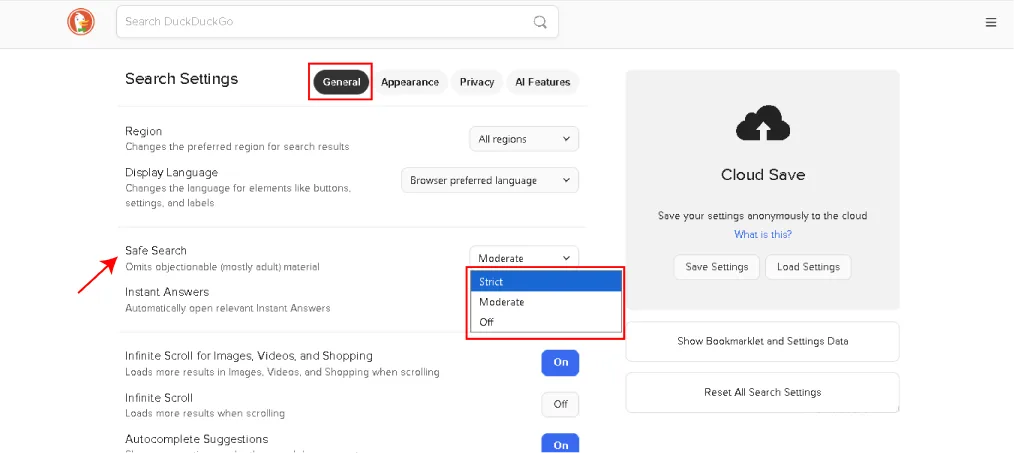Click the Safe Search dropdown showing Moderate
Viewport: 1014px width, 453px height.
click(524, 257)
